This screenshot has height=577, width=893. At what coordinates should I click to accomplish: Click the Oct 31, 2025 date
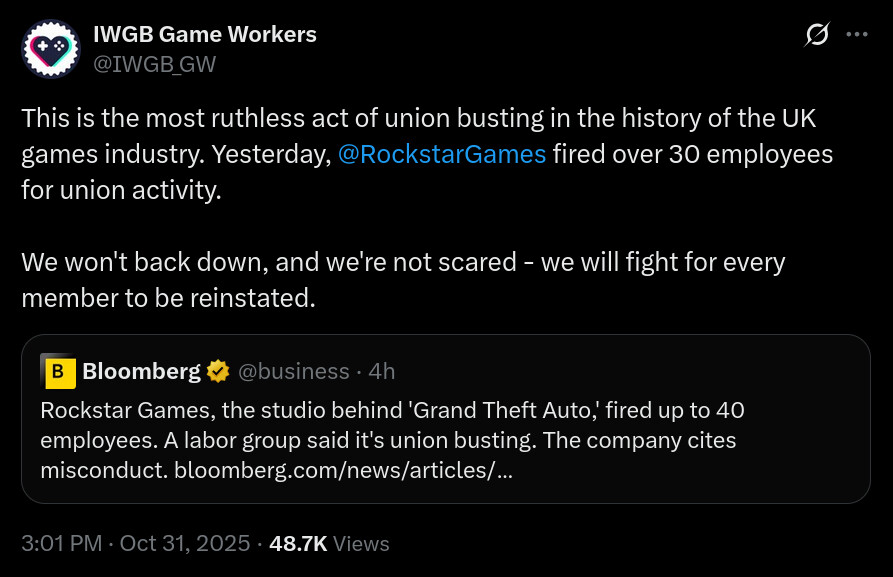pos(185,544)
